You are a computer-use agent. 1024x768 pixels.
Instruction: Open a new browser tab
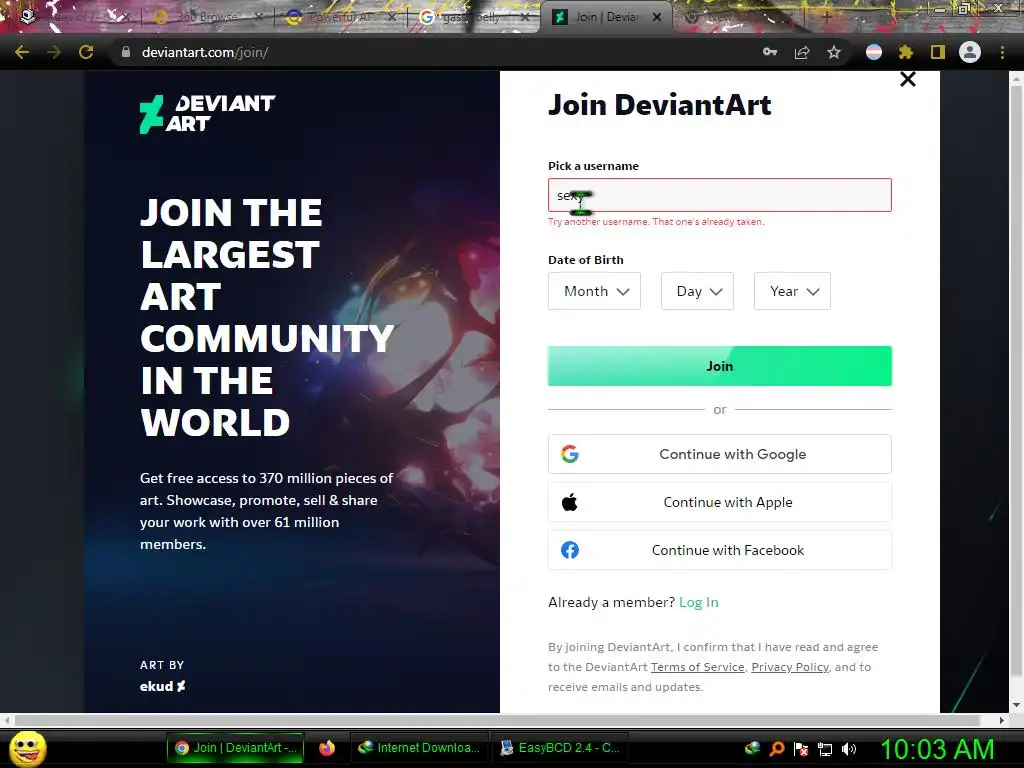click(827, 17)
